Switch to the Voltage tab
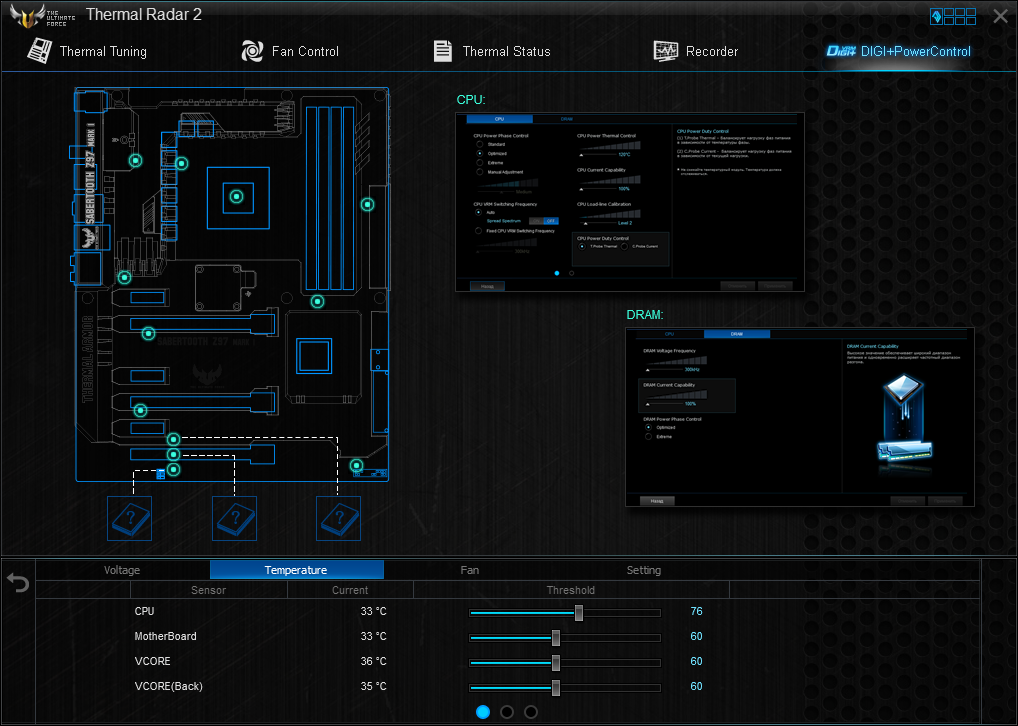Screen dimensions: 1018x726 [122, 570]
